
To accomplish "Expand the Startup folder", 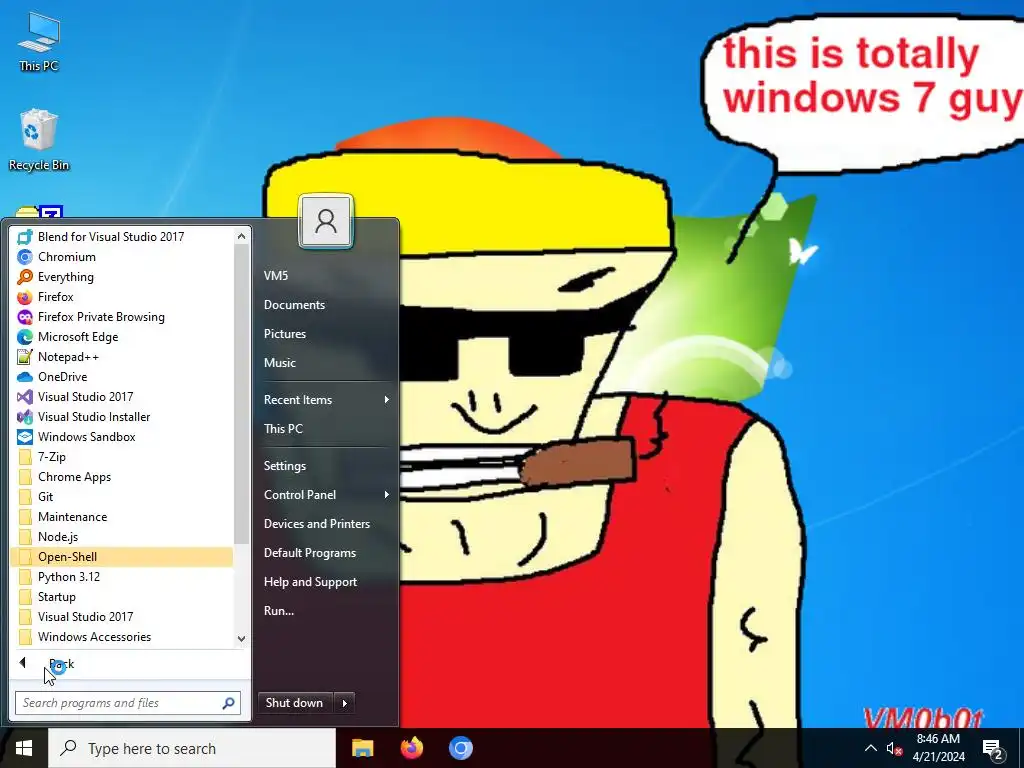I will [x=121, y=597].
